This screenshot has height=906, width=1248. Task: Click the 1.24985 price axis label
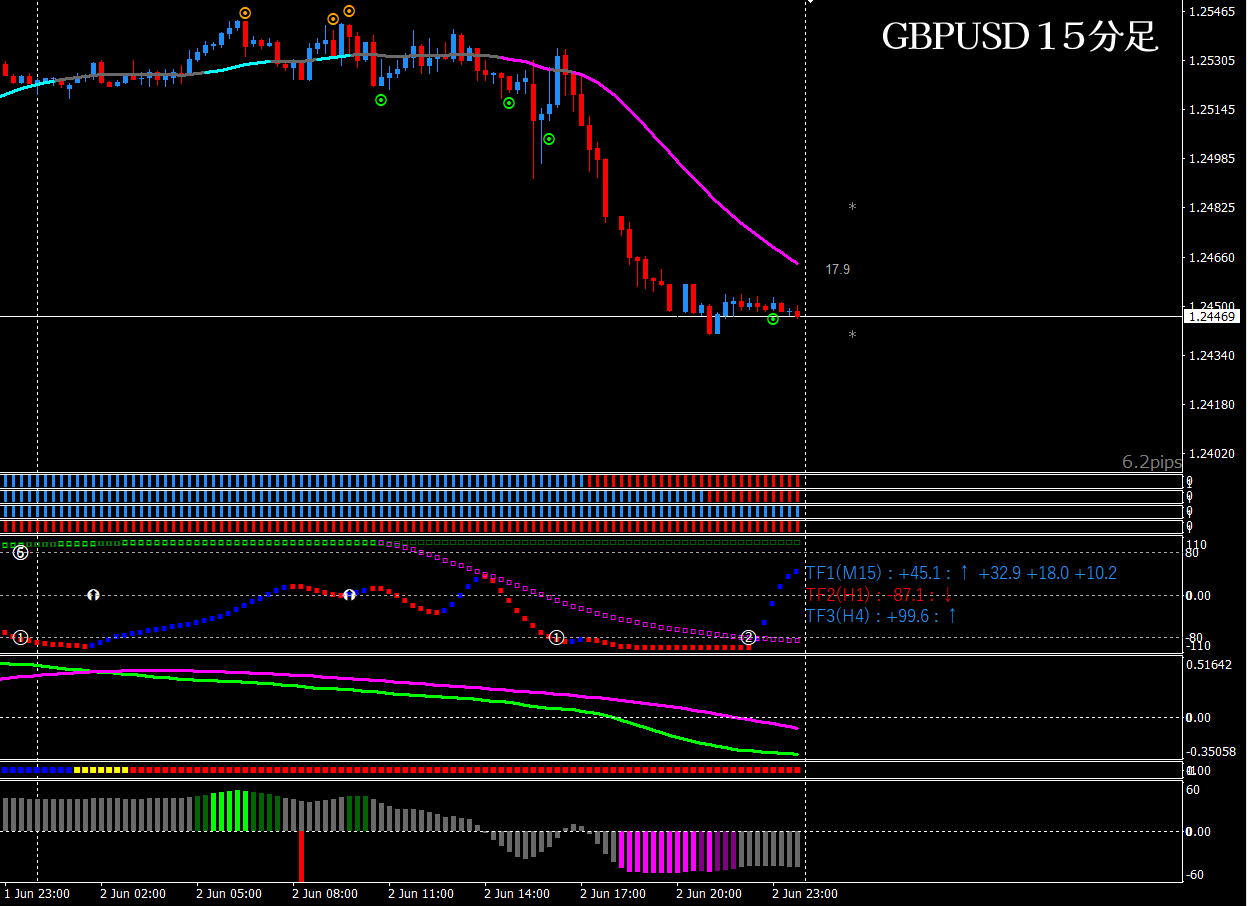1210,159
